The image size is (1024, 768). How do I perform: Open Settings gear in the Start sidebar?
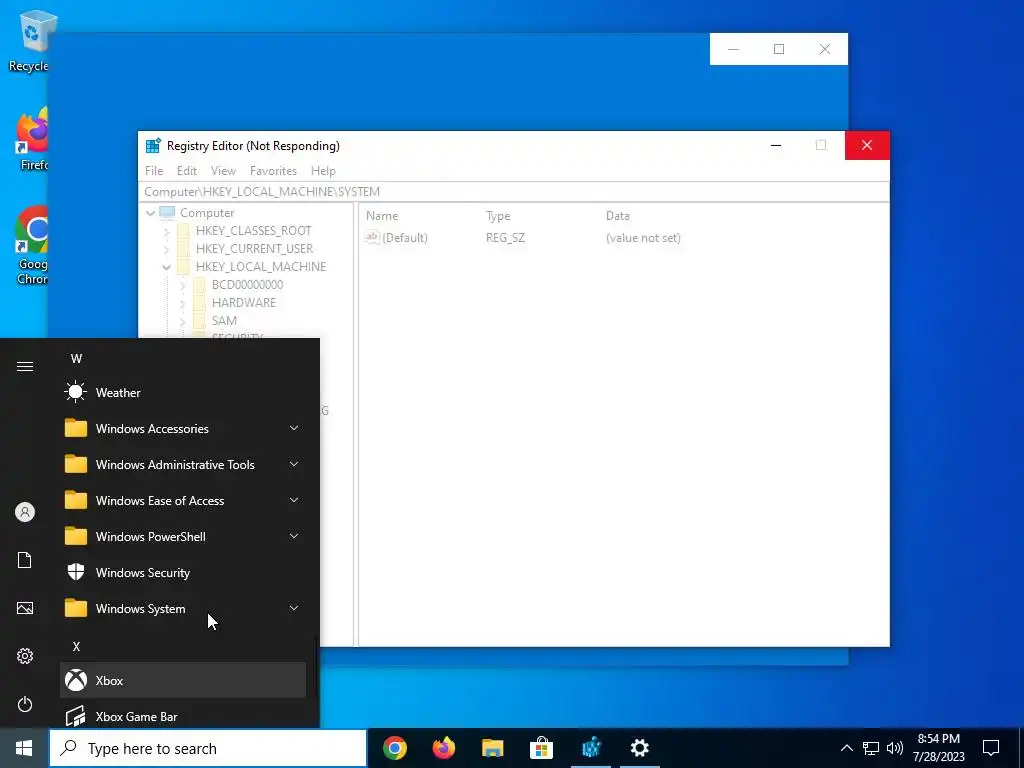tap(25, 656)
